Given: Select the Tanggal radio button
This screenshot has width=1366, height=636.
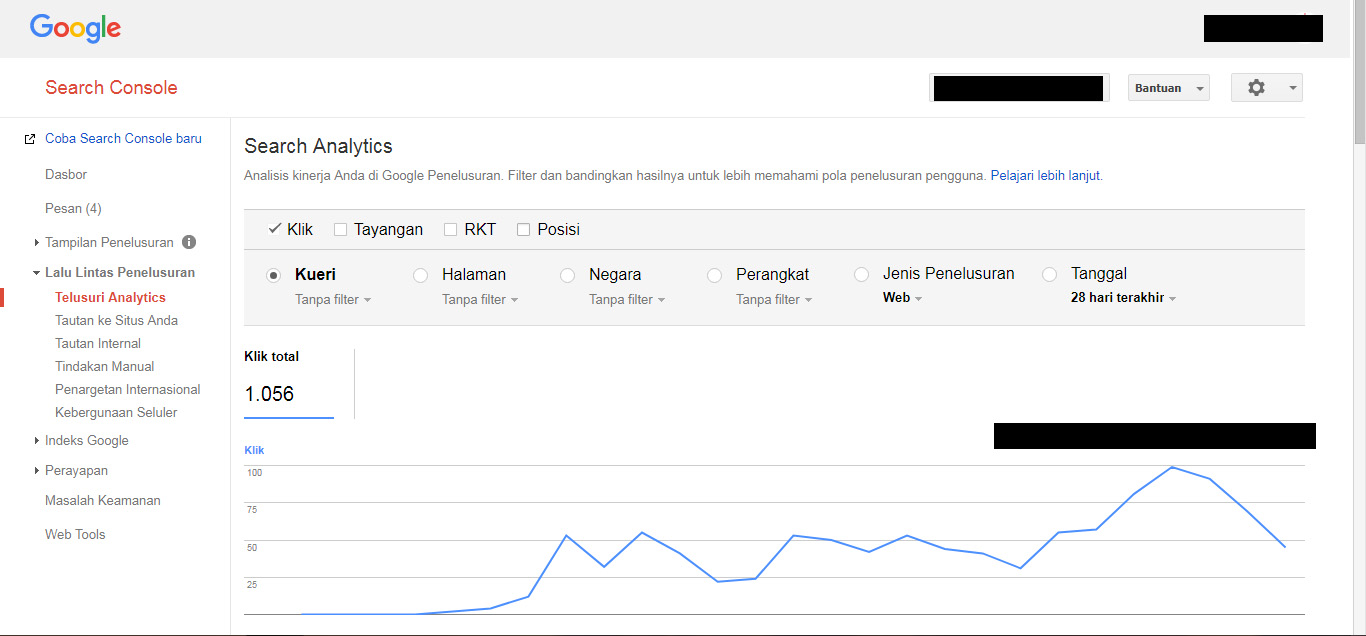Looking at the screenshot, I should tap(1049, 274).
